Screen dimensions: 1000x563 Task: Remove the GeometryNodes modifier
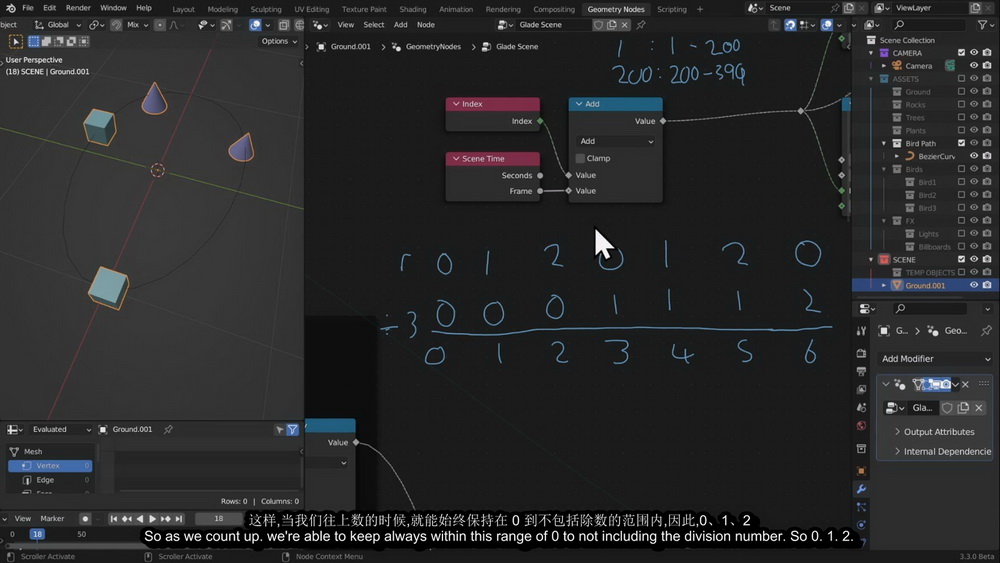point(966,384)
